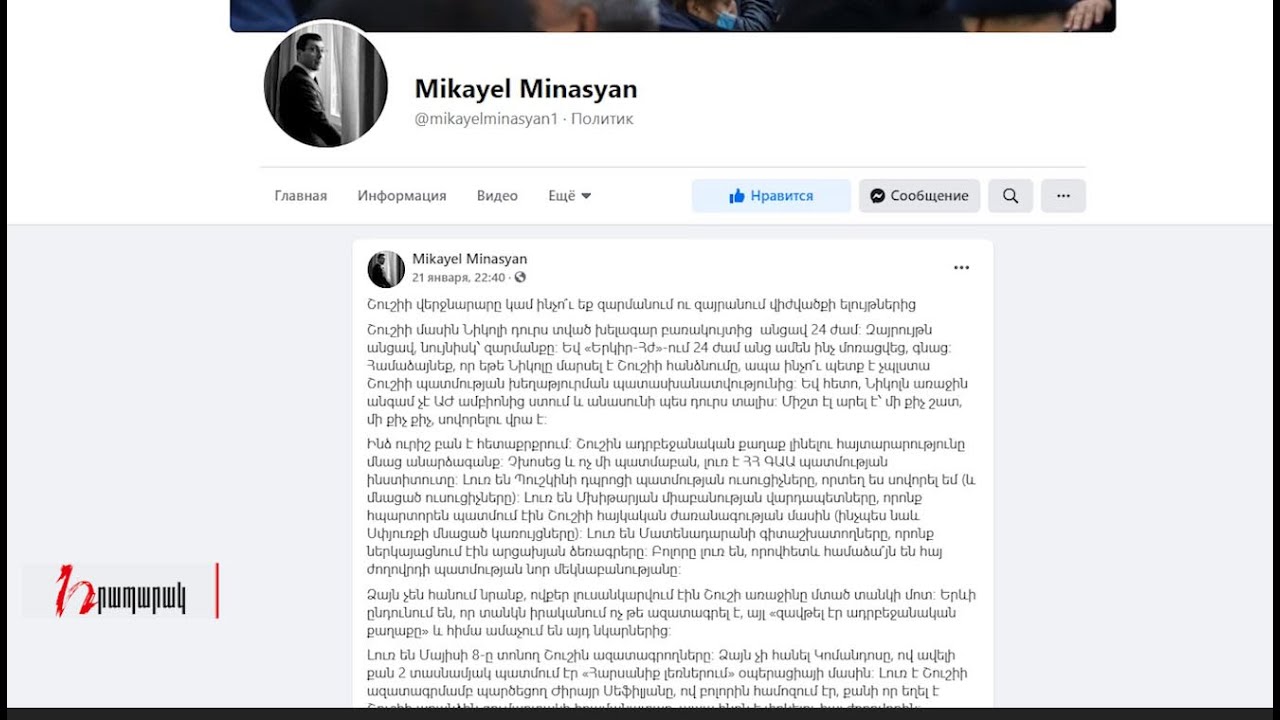This screenshot has width=1280, height=720.
Task: Open the post's three-dot options menu
Action: 961,268
